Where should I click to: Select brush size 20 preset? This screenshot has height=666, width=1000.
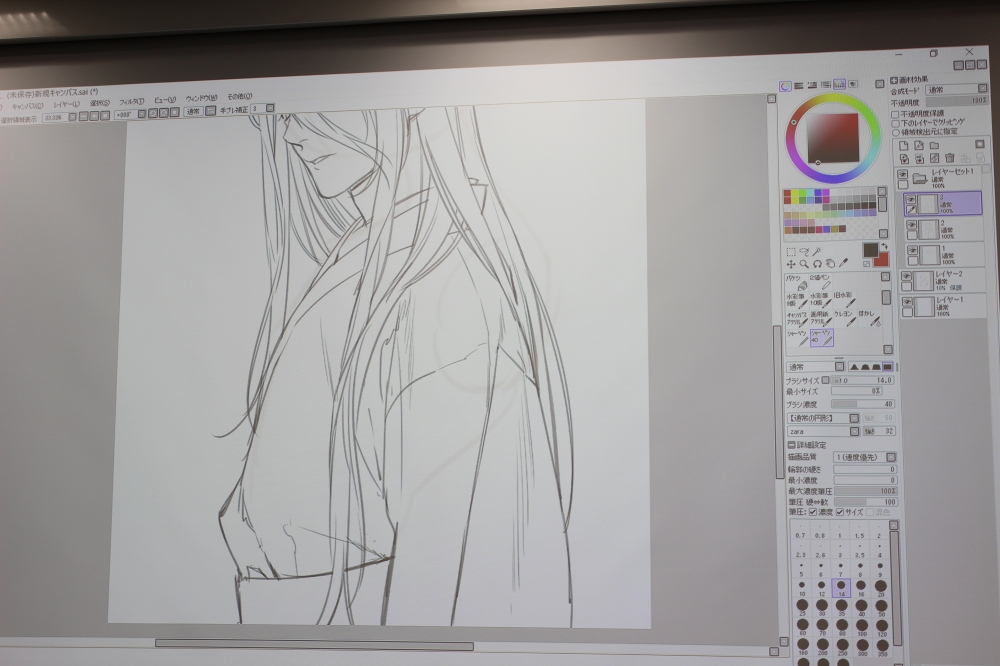881,588
